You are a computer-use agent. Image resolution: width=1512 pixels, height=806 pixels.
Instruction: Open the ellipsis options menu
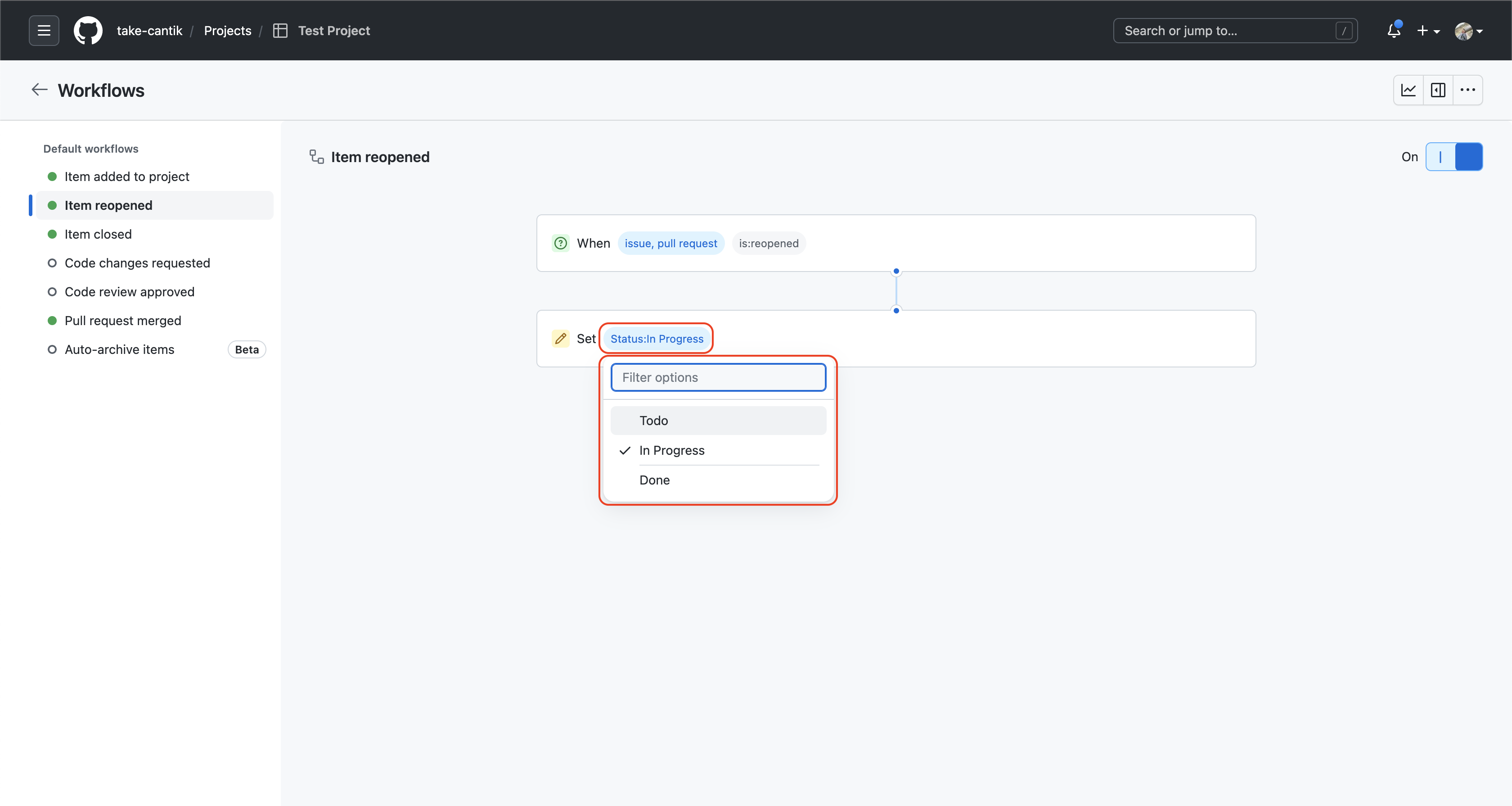point(1467,90)
